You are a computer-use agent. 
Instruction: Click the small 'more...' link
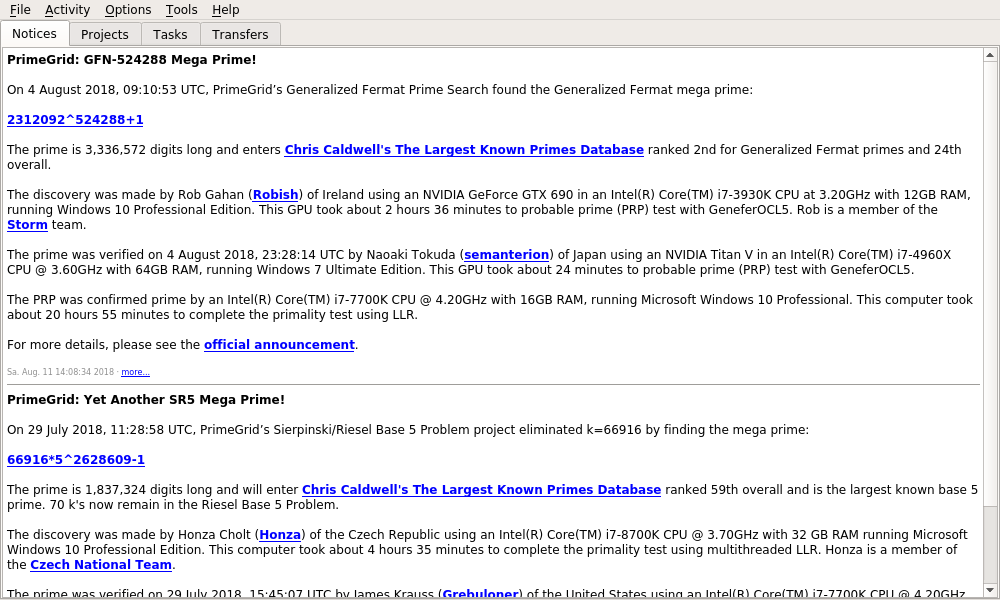(135, 372)
